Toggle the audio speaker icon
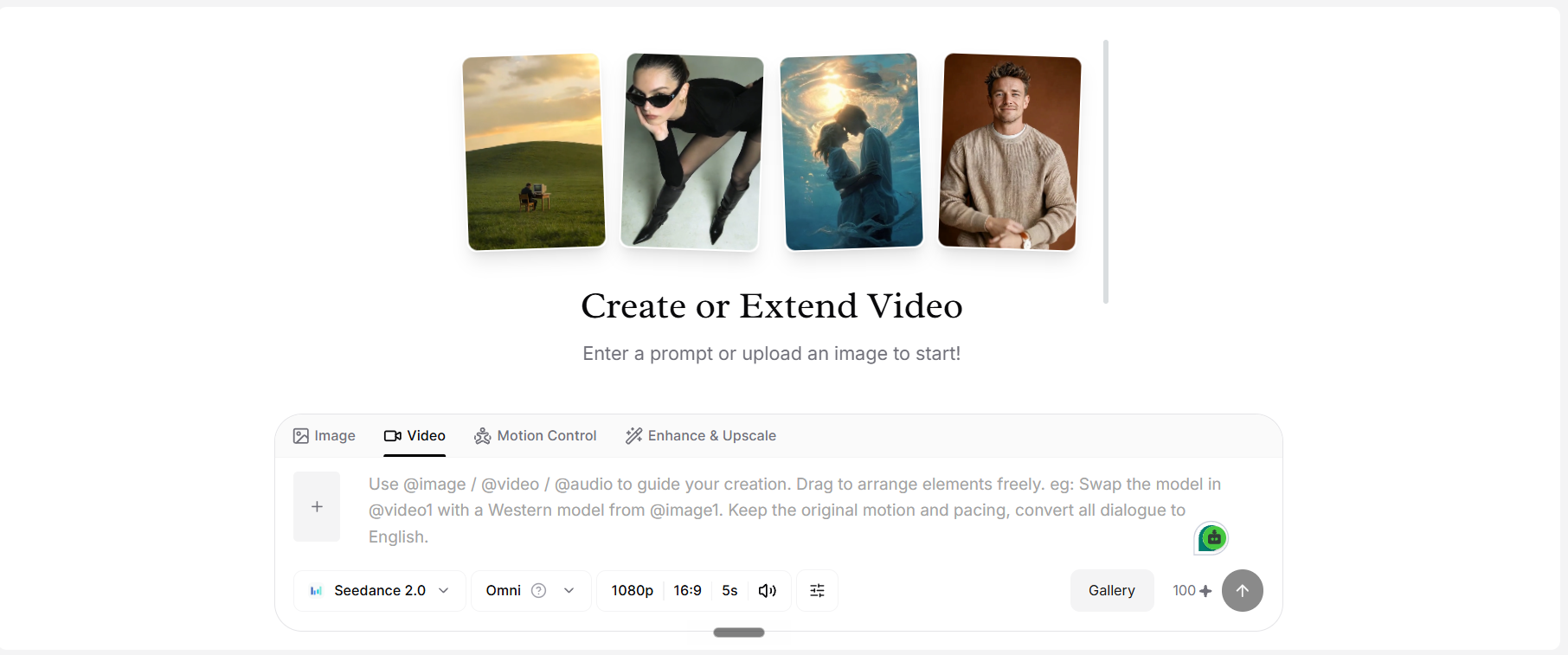This screenshot has height=655, width=1568. (x=768, y=591)
